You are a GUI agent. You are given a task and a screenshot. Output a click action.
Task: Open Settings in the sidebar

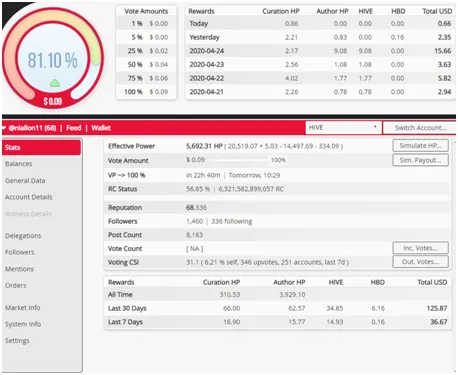coord(17,340)
